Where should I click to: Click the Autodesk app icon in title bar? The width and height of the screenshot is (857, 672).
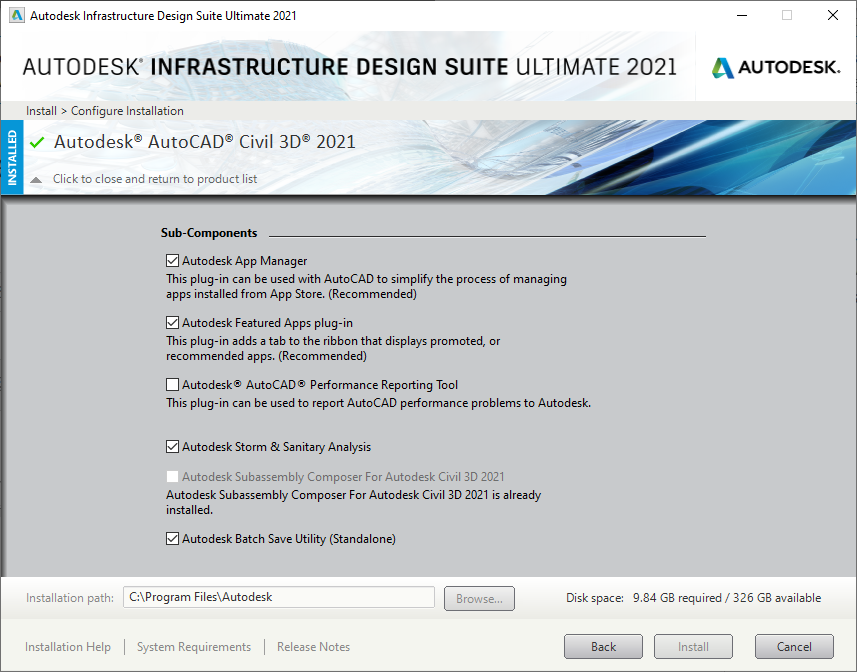17,15
